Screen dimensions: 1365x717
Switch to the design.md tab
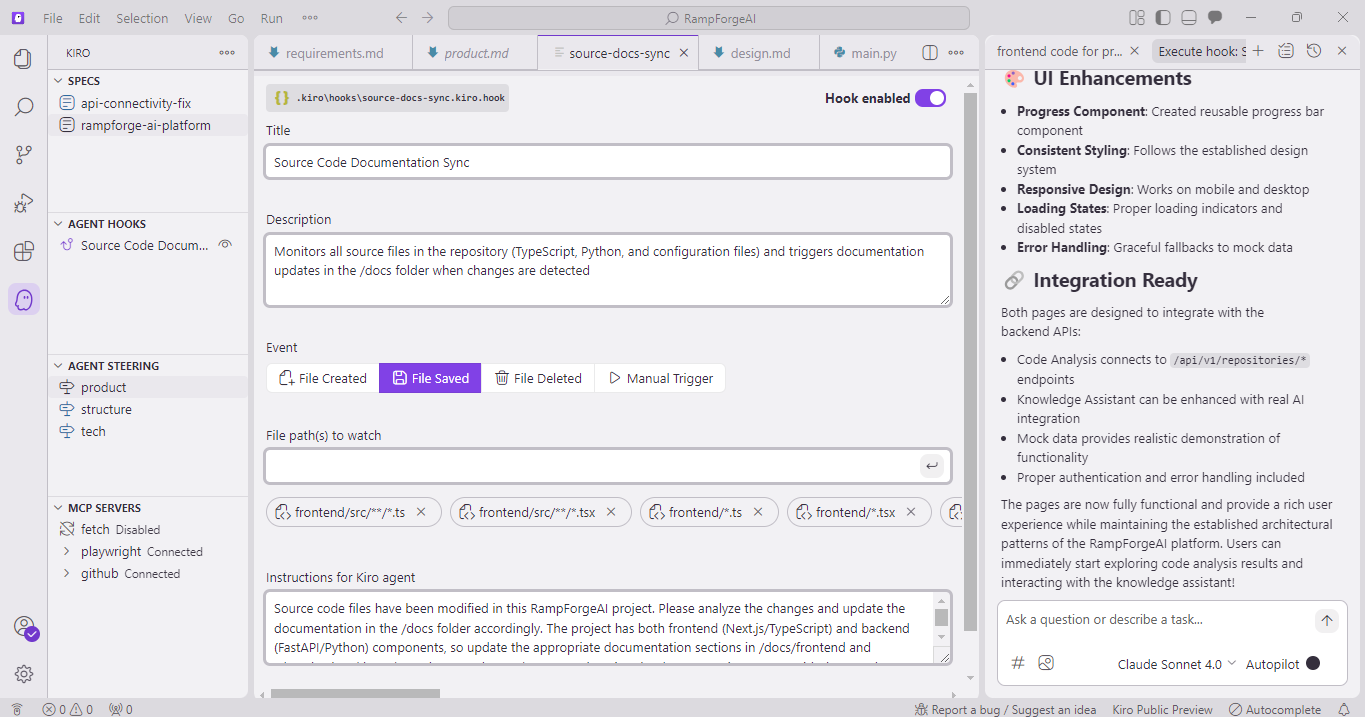759,53
